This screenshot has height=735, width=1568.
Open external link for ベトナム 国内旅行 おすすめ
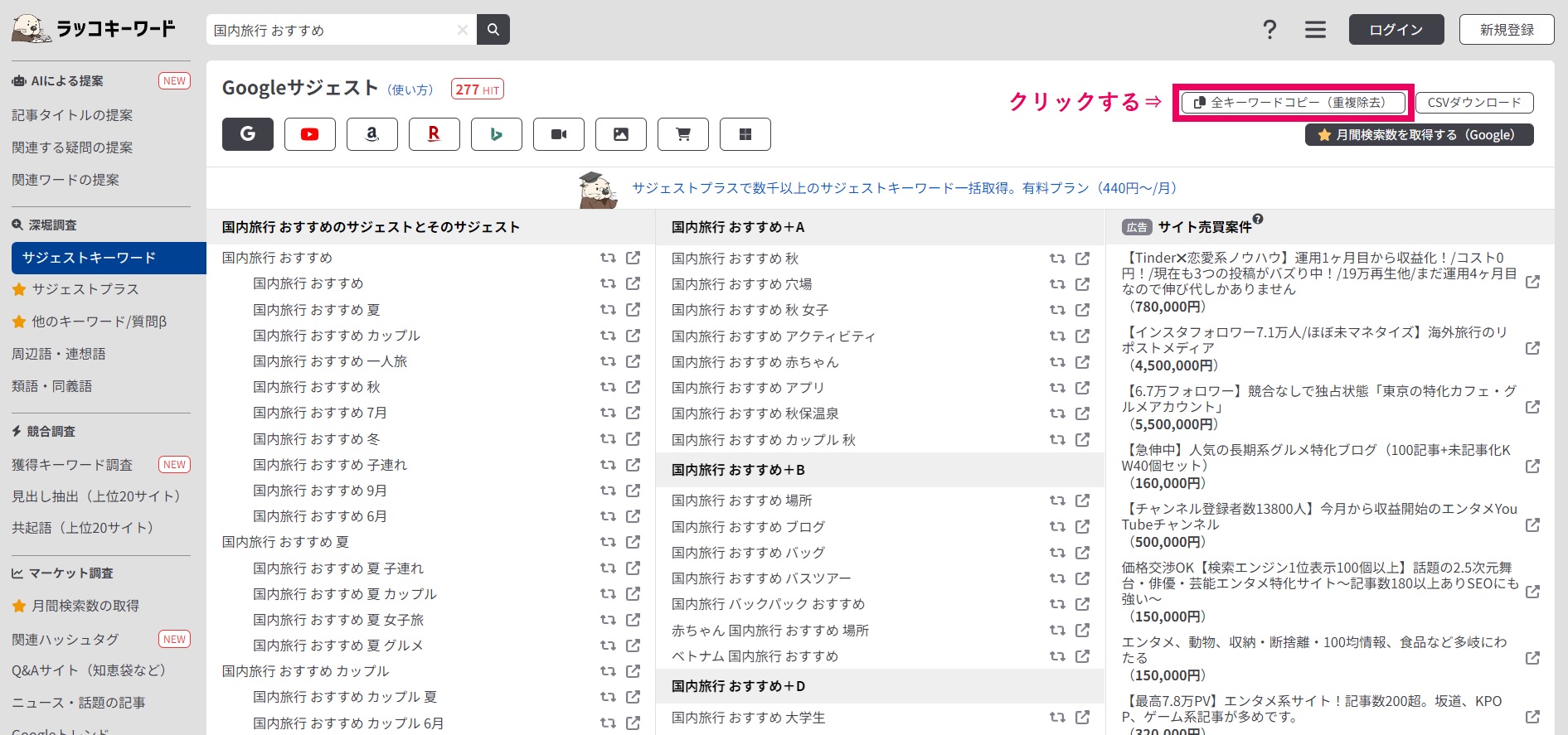click(1083, 656)
